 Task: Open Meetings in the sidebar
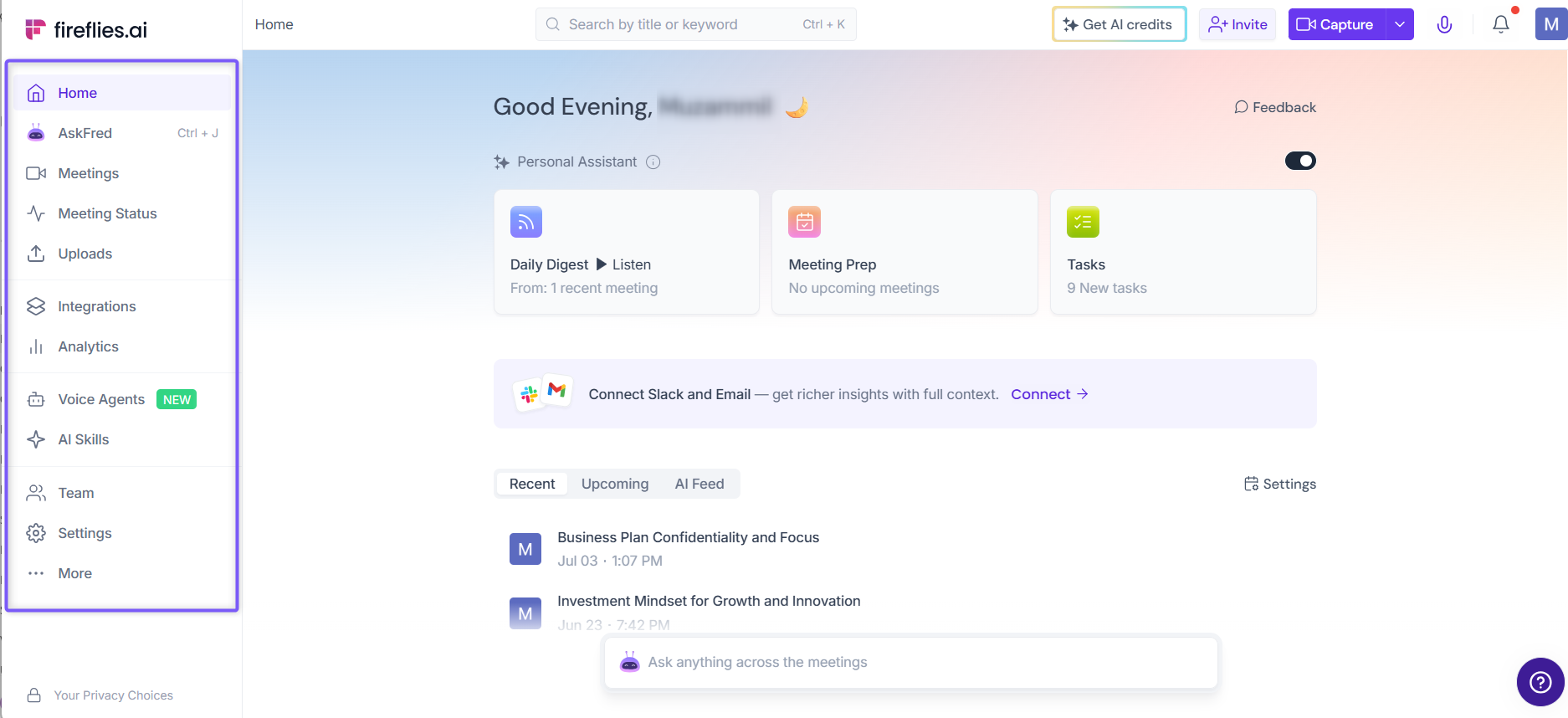(122, 173)
